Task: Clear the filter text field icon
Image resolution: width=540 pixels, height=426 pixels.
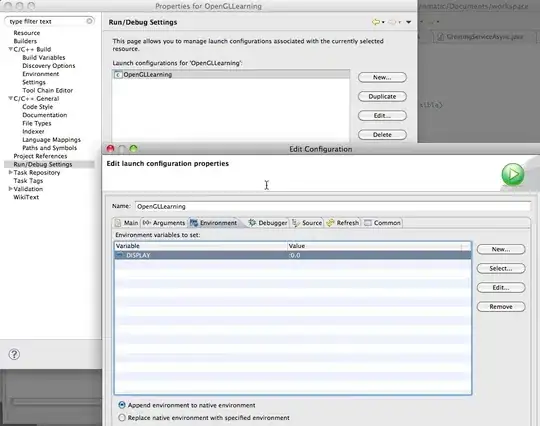Action: (x=89, y=21)
